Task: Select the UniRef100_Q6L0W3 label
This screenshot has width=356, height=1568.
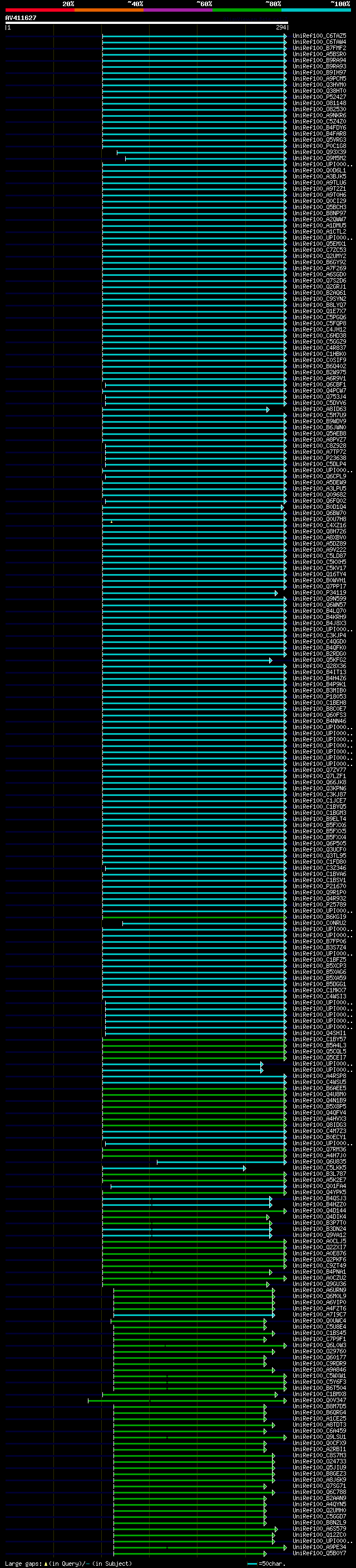Action: [319, 1345]
